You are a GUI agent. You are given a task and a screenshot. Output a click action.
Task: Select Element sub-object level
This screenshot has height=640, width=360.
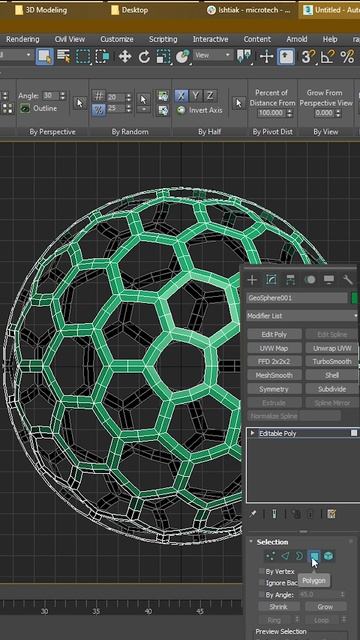[x=328, y=556]
